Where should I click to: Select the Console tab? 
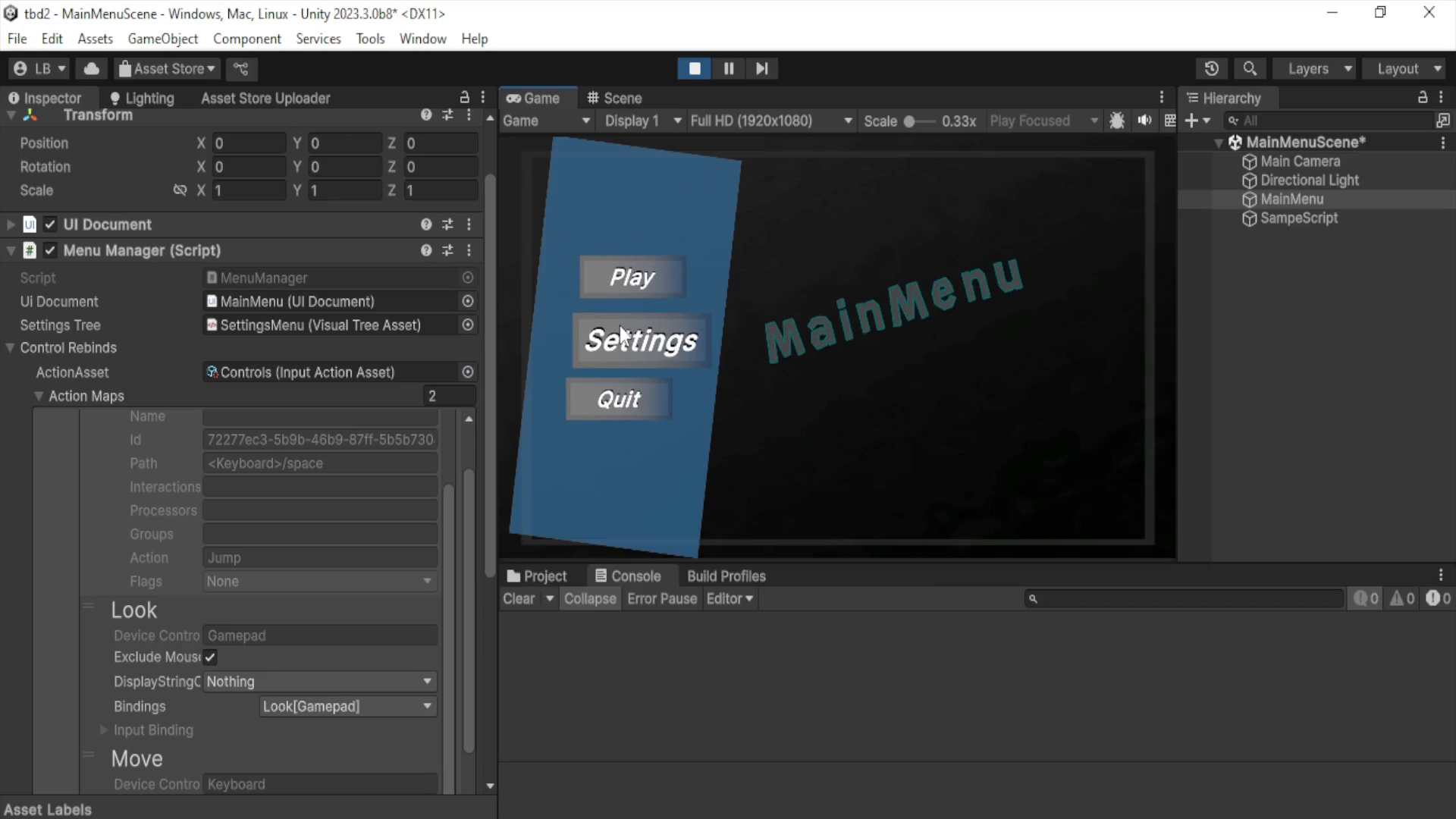click(628, 576)
